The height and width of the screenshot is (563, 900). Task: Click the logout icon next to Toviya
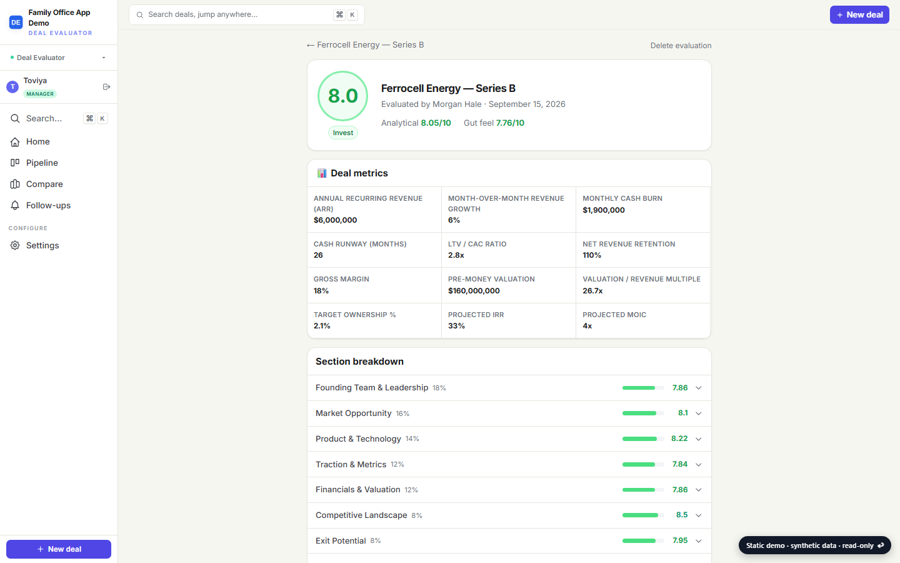click(x=106, y=87)
